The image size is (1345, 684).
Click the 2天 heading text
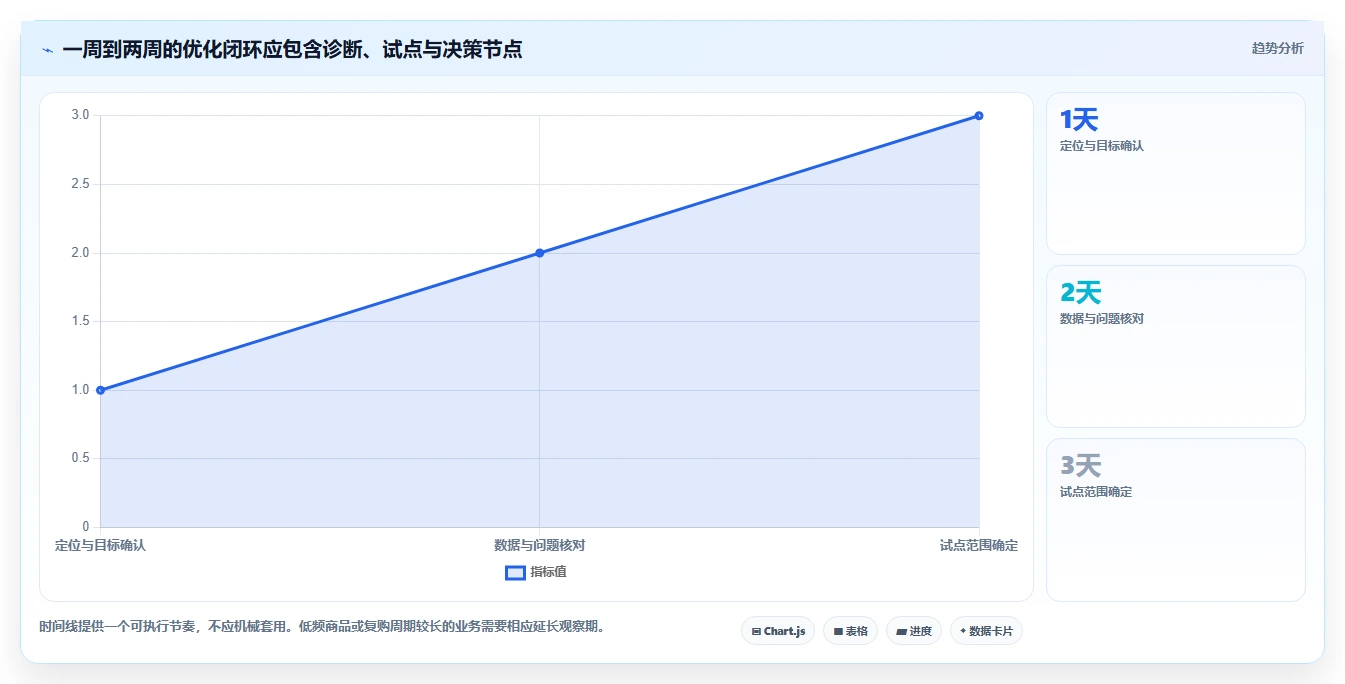click(1080, 293)
